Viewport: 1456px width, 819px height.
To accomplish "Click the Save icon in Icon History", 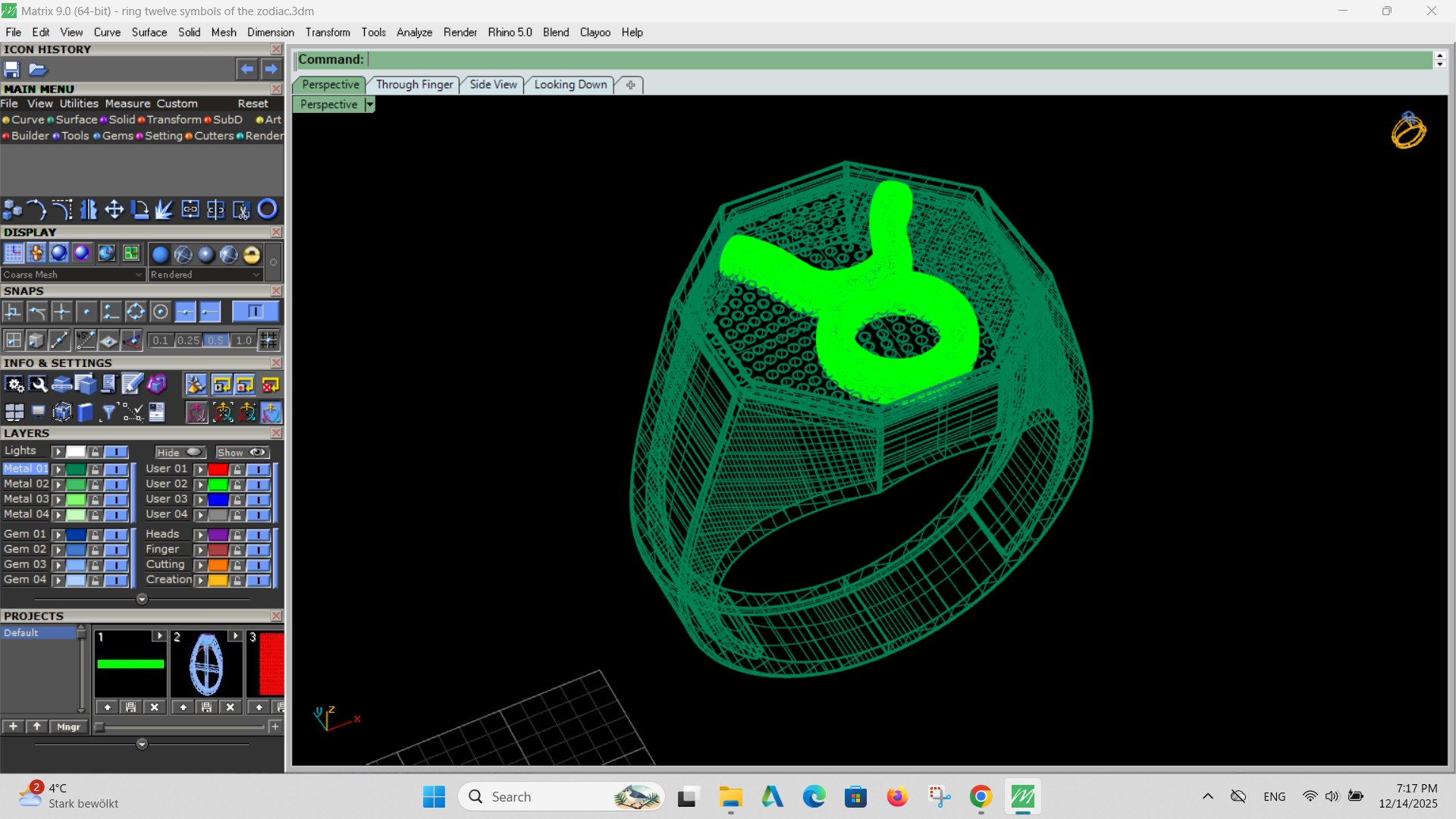I will click(x=12, y=69).
